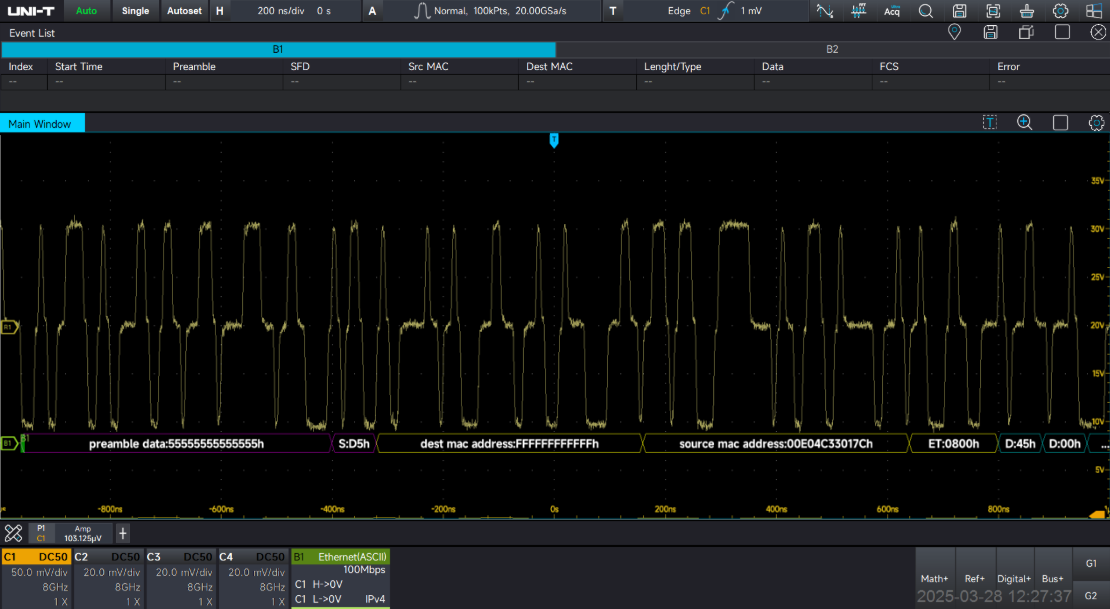Viewport: 1110px width, 609px height.
Task: Click the Main Window text label icon
Action: pos(989,122)
